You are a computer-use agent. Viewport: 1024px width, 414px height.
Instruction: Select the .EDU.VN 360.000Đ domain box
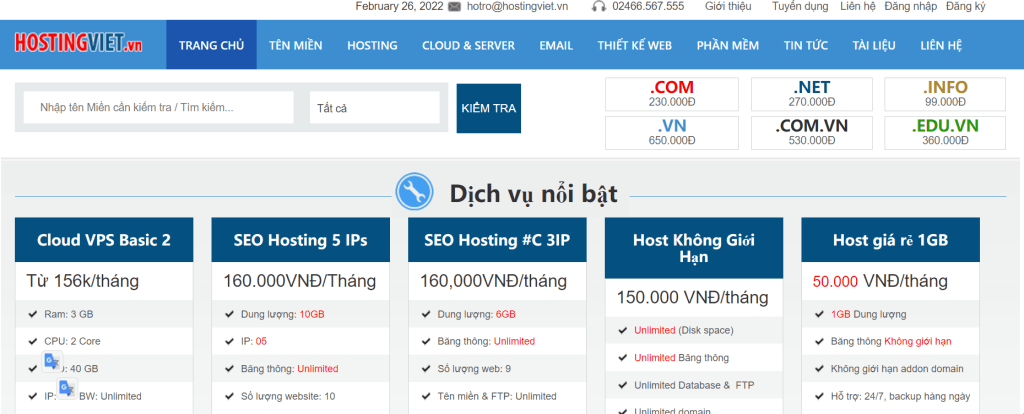(945, 133)
